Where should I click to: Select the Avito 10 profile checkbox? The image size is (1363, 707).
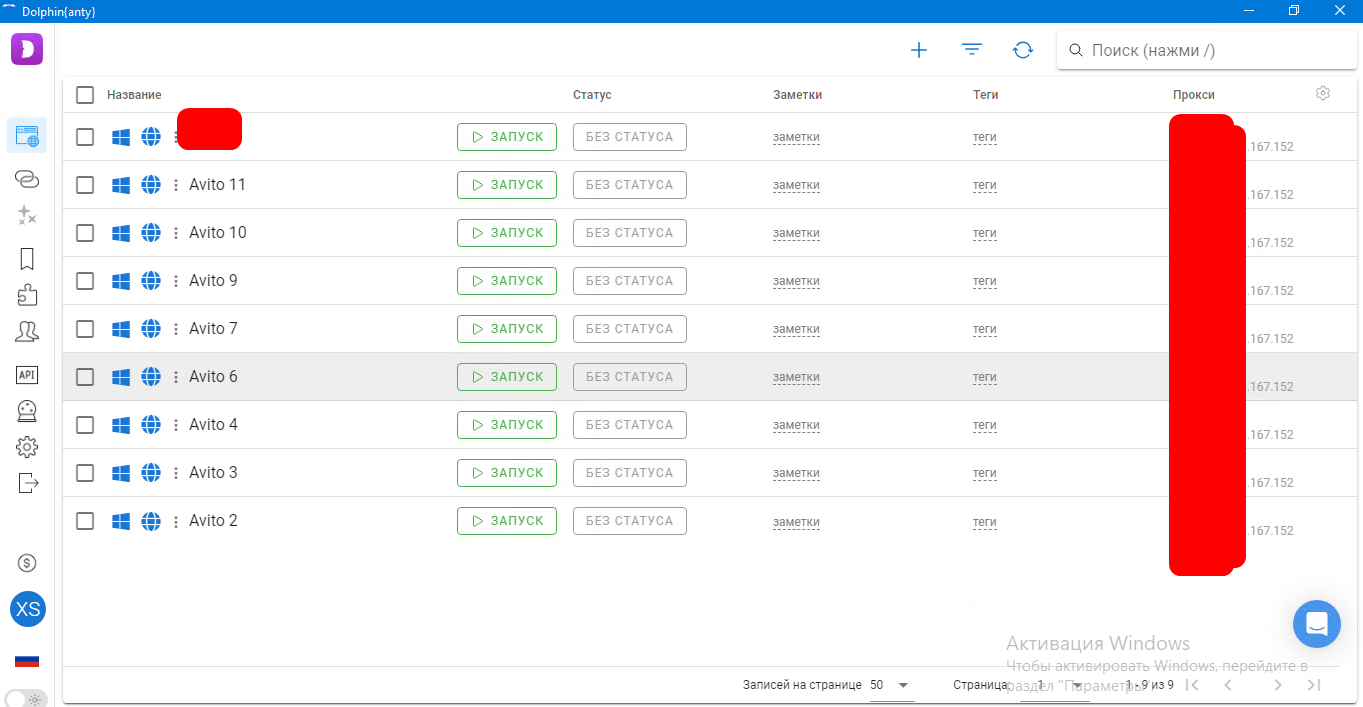point(85,233)
